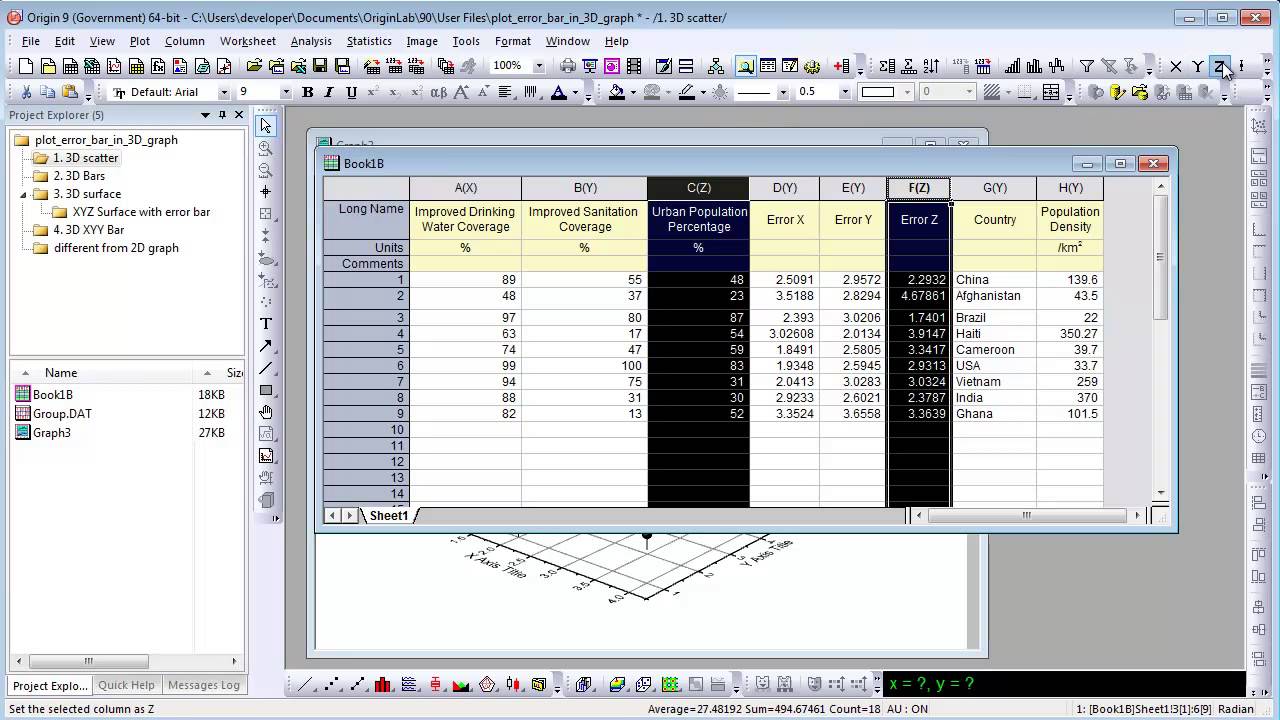Switch to the Messages Log tab
The image size is (1280, 720).
coord(204,685)
